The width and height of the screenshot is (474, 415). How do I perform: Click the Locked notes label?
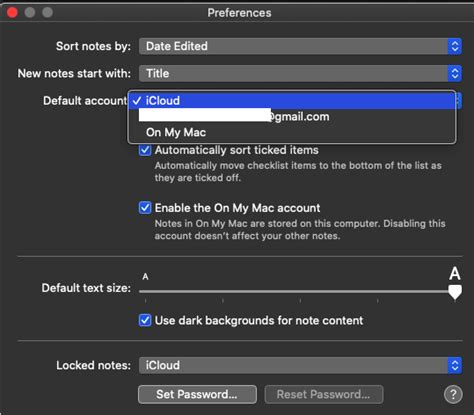point(93,366)
